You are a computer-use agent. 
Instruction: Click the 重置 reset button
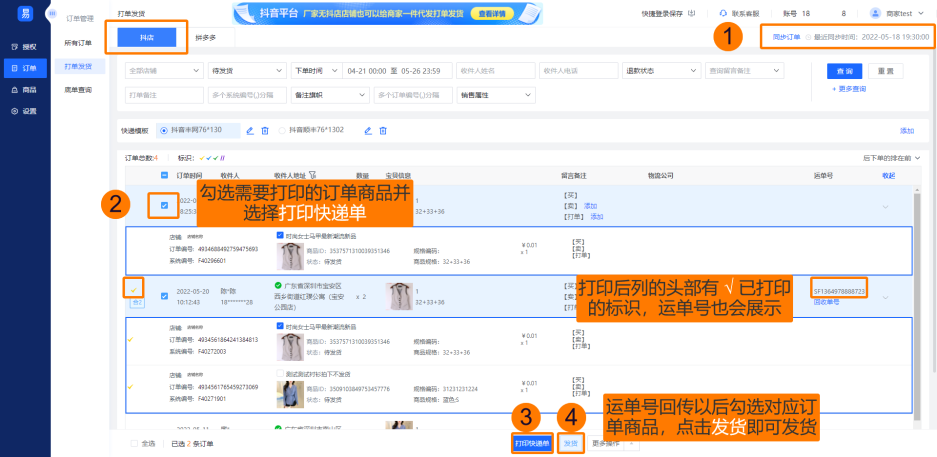[x=886, y=70]
